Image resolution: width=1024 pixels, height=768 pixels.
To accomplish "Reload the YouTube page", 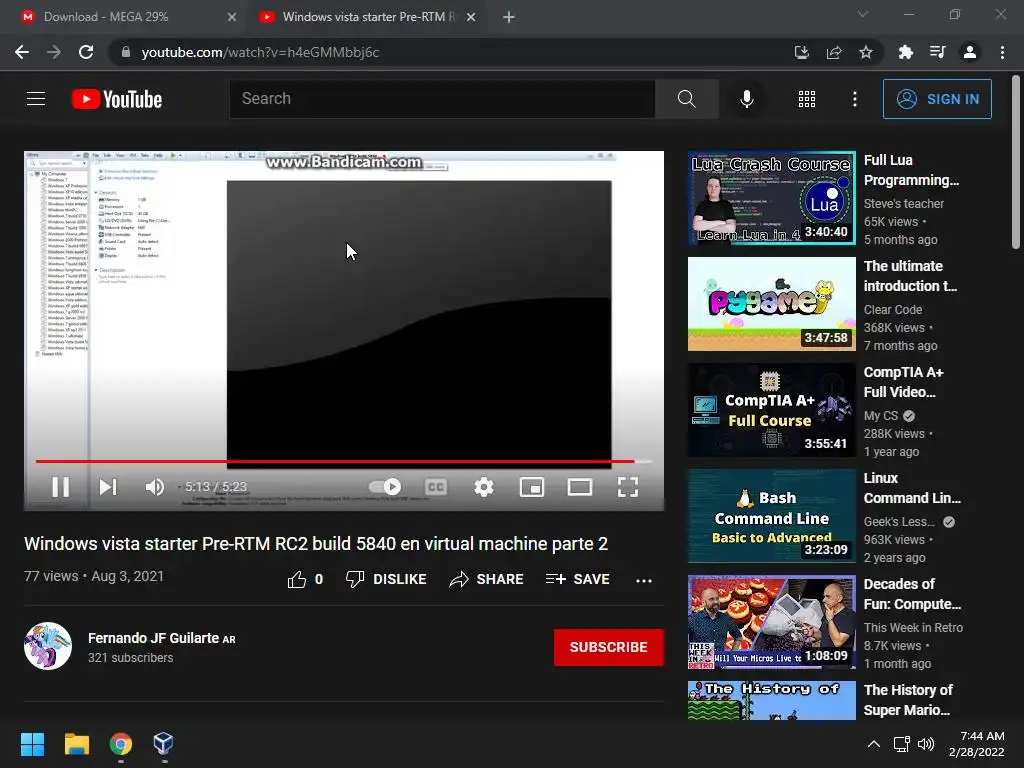I will pos(86,52).
